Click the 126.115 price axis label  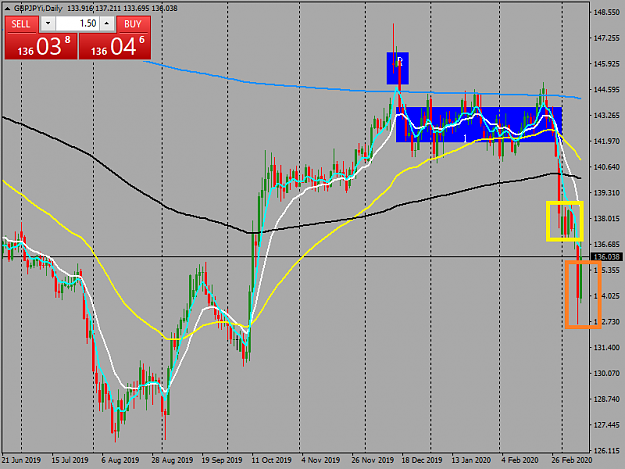[x=607, y=451]
